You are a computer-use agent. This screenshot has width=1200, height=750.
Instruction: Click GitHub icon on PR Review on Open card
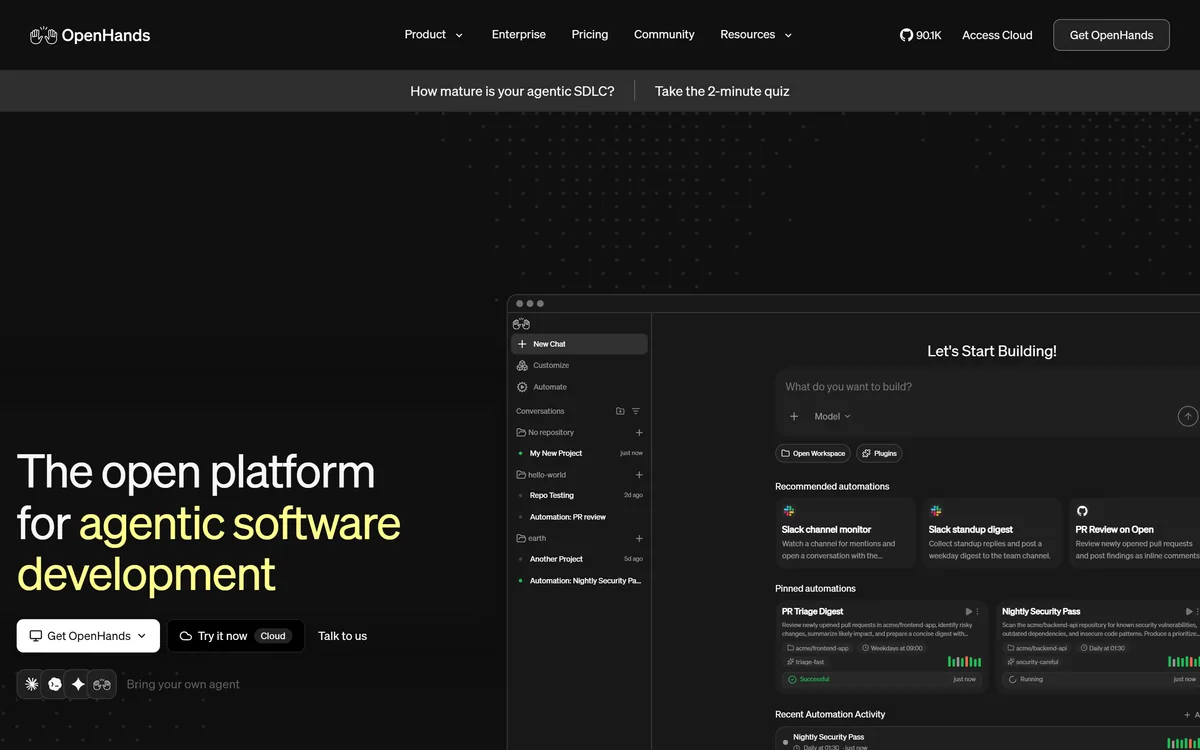pyautogui.click(x=1082, y=511)
